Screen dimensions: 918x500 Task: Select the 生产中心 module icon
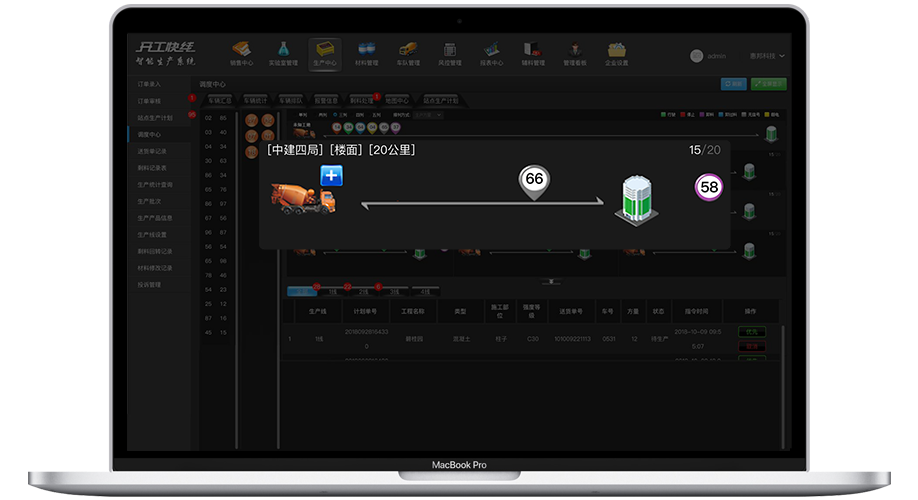(x=324, y=53)
